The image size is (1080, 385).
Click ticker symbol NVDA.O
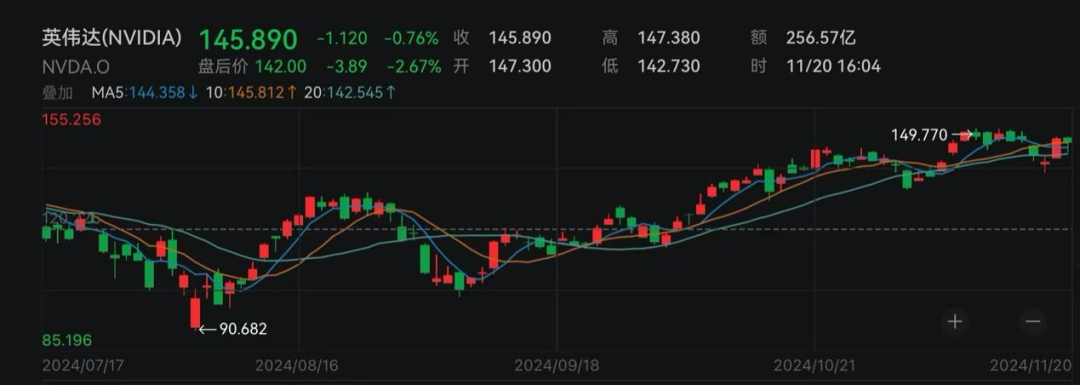tap(76, 67)
